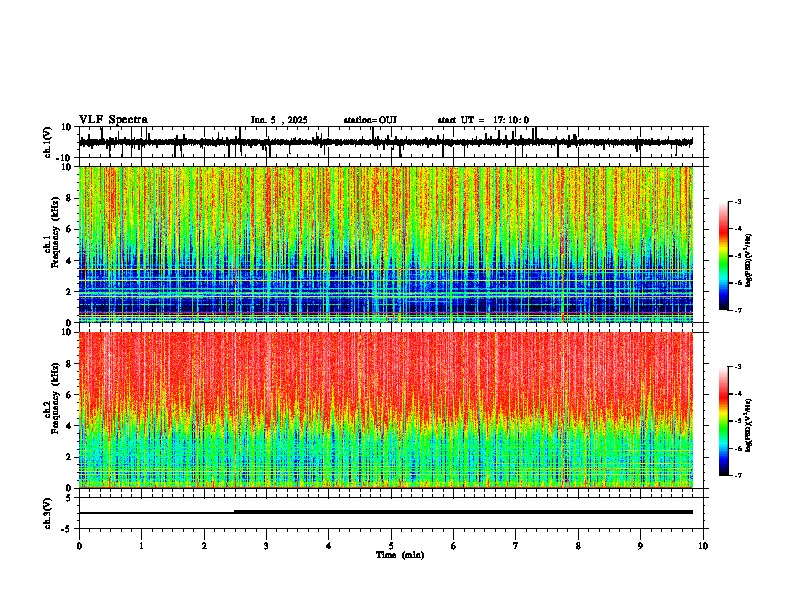Image resolution: width=792 pixels, height=612 pixels.
Task: Click the '6' kHz tick of ch.2 spectrogram
Action: [69, 395]
